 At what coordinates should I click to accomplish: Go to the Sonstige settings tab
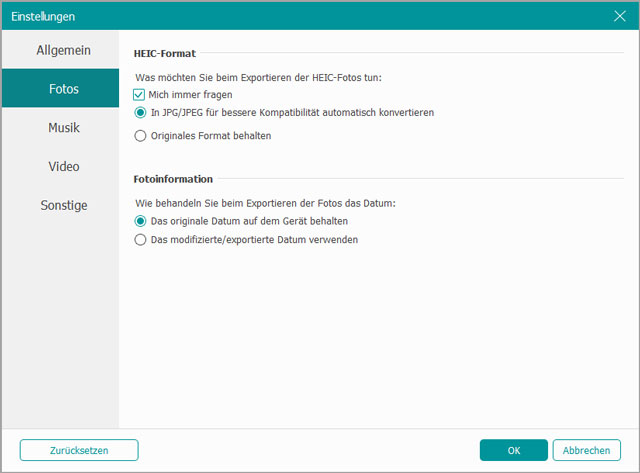click(x=60, y=205)
